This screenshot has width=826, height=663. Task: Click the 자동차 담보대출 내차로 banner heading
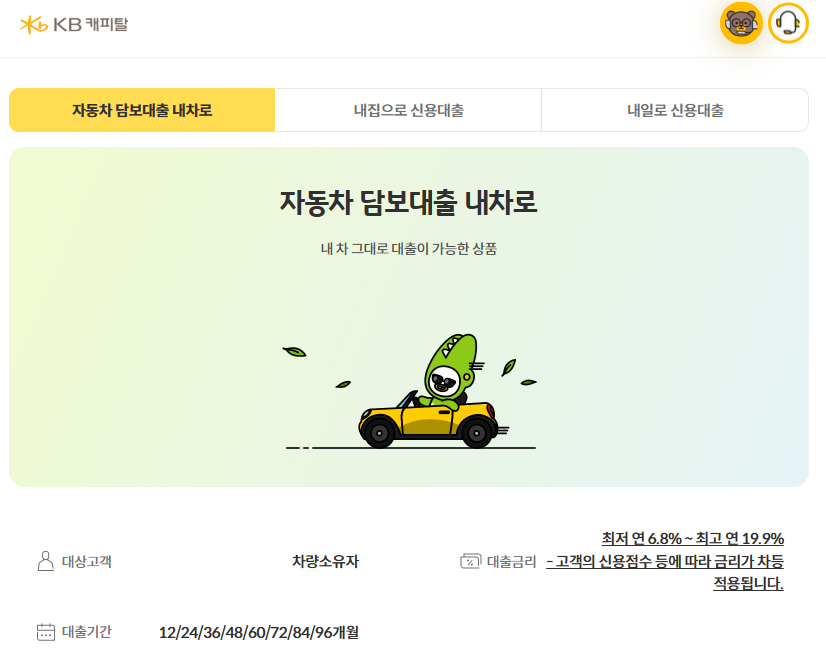(408, 202)
